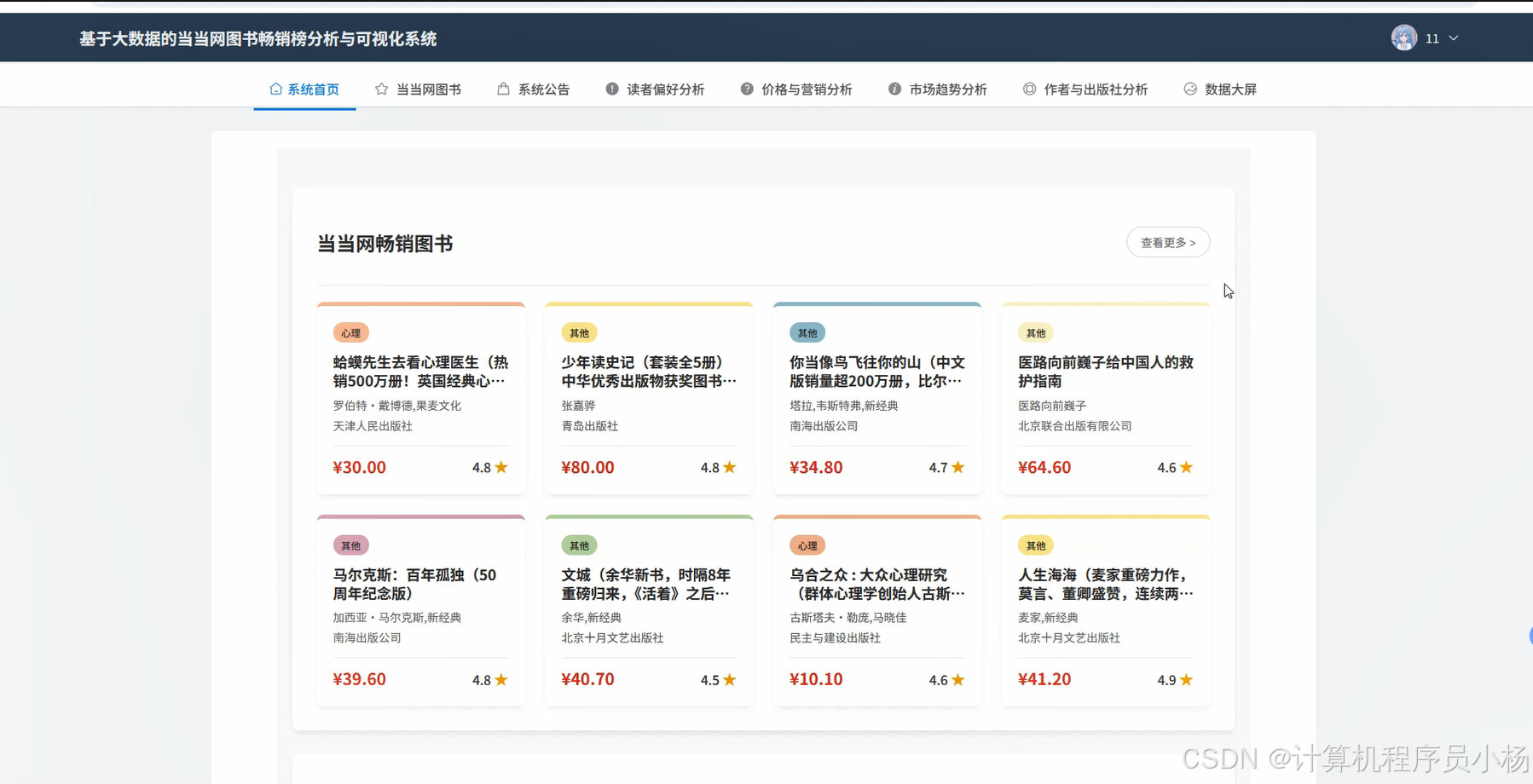1533x784 pixels.
Task: Click the price ¥30.00
Action: (359, 467)
